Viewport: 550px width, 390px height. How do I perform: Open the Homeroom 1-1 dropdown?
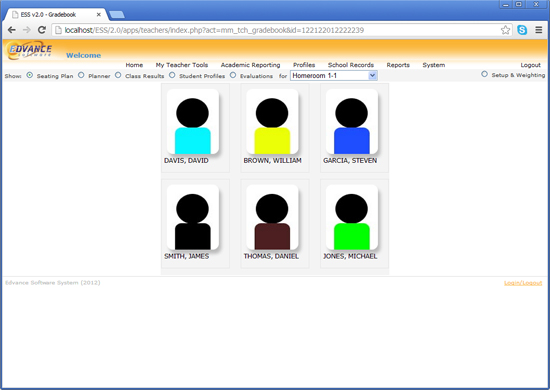click(x=334, y=76)
